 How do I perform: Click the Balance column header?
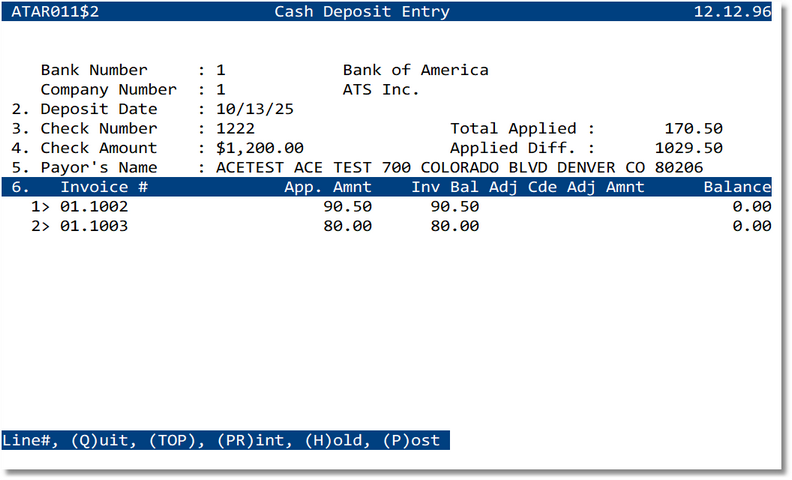[x=737, y=187]
